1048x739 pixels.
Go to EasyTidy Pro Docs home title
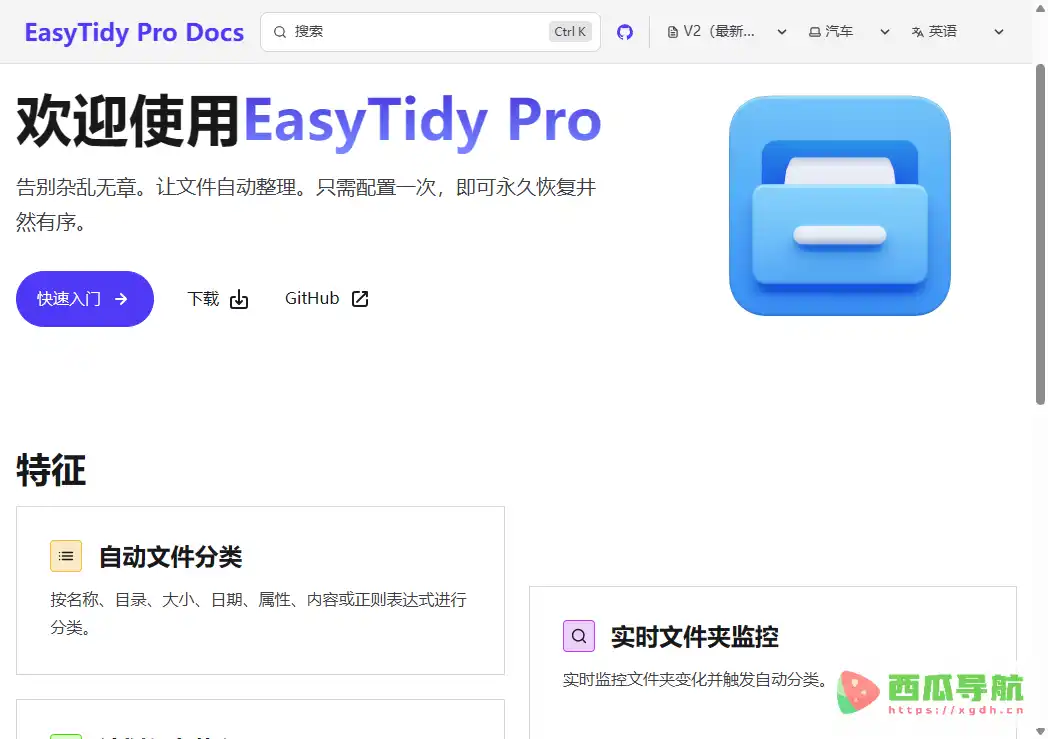click(134, 32)
